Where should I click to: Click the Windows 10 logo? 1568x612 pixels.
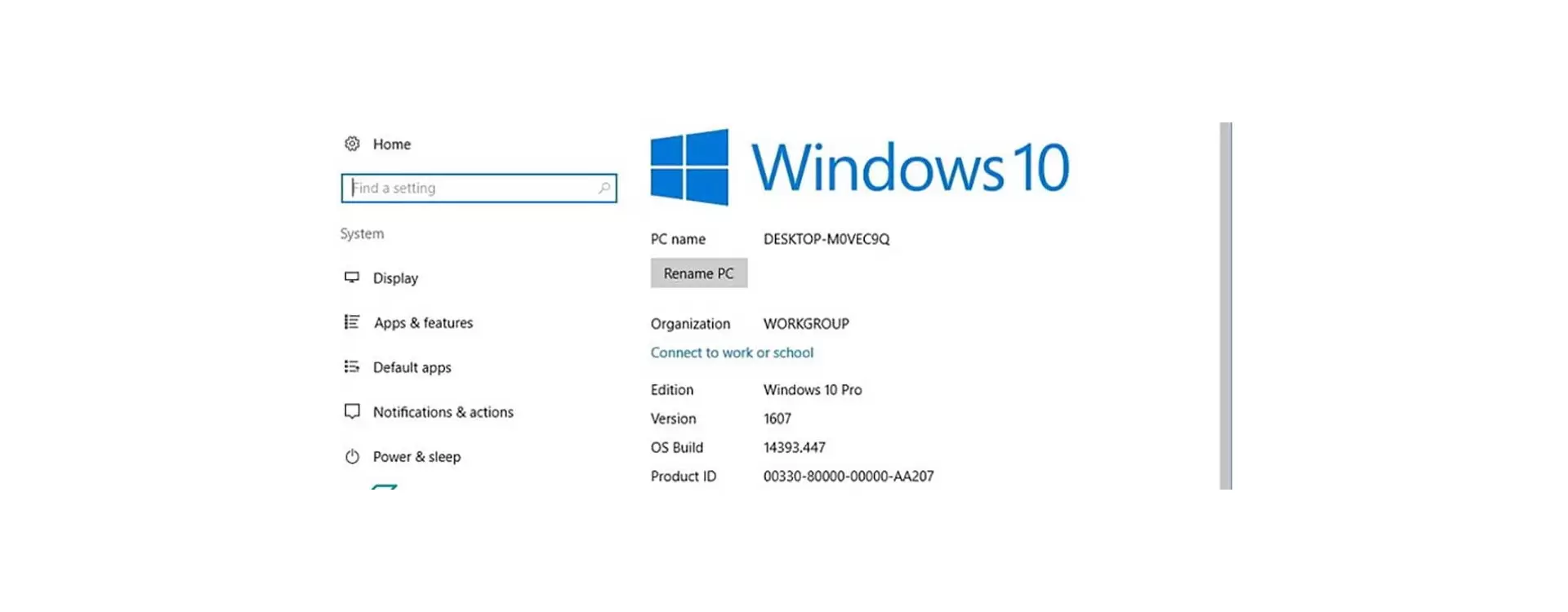(x=860, y=166)
